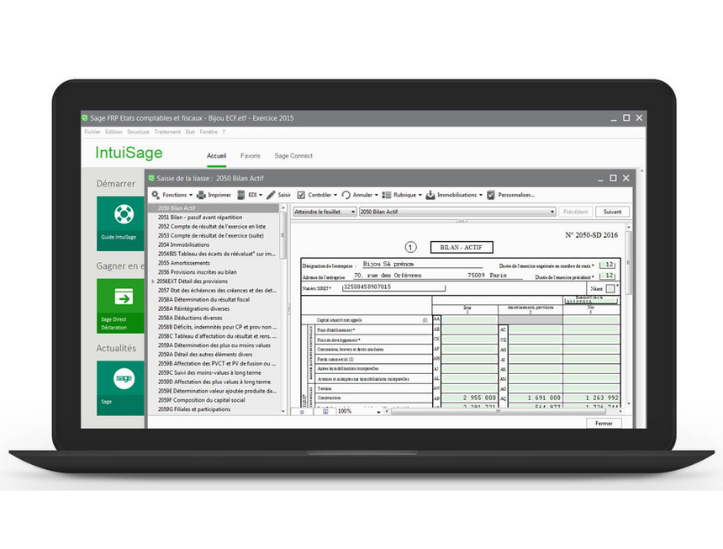Close the Saisie de la liasse window
This screenshot has width=723, height=549.
(x=626, y=178)
